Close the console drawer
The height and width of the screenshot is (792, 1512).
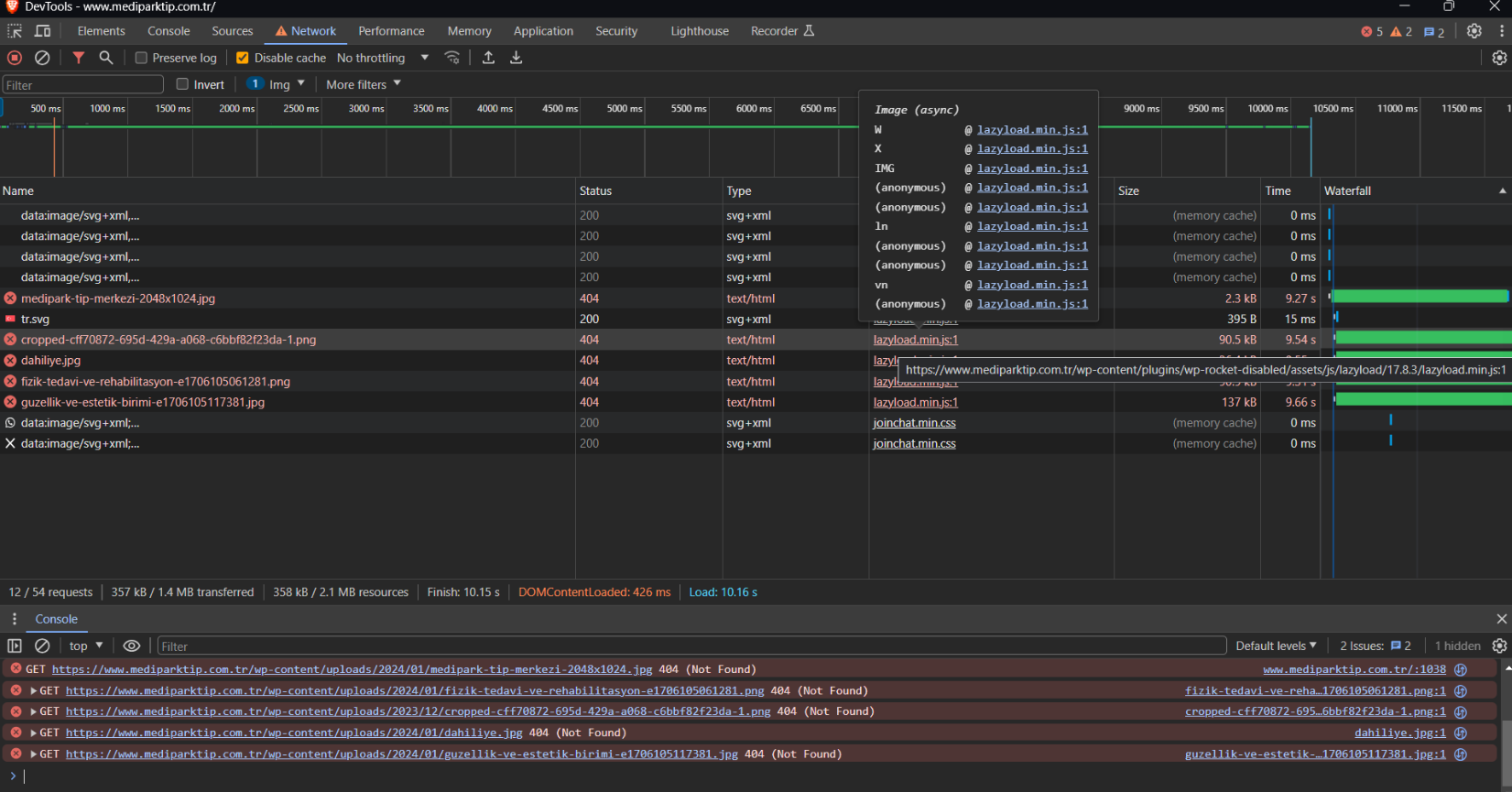[x=1501, y=619]
